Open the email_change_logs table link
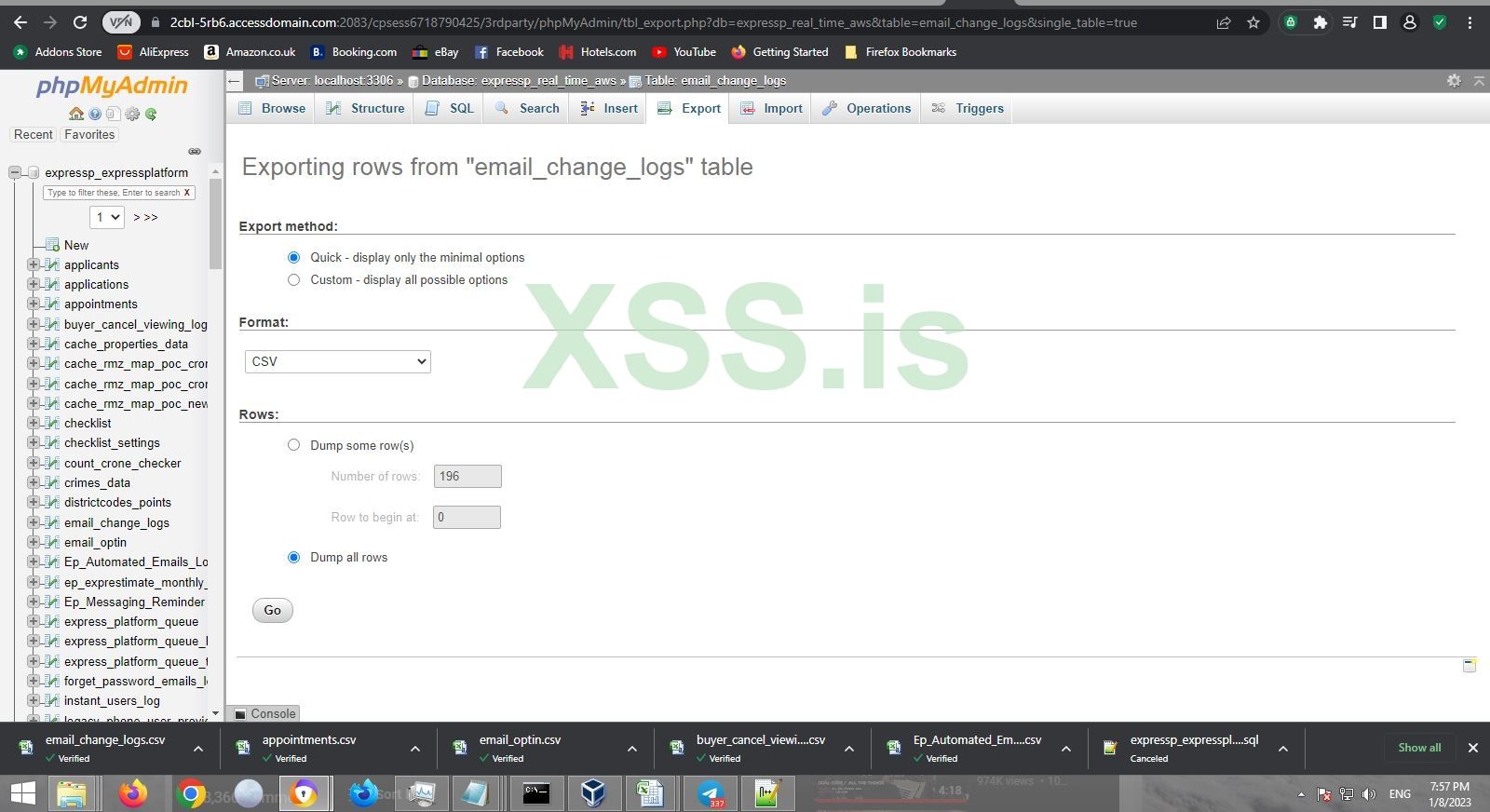 tap(116, 522)
